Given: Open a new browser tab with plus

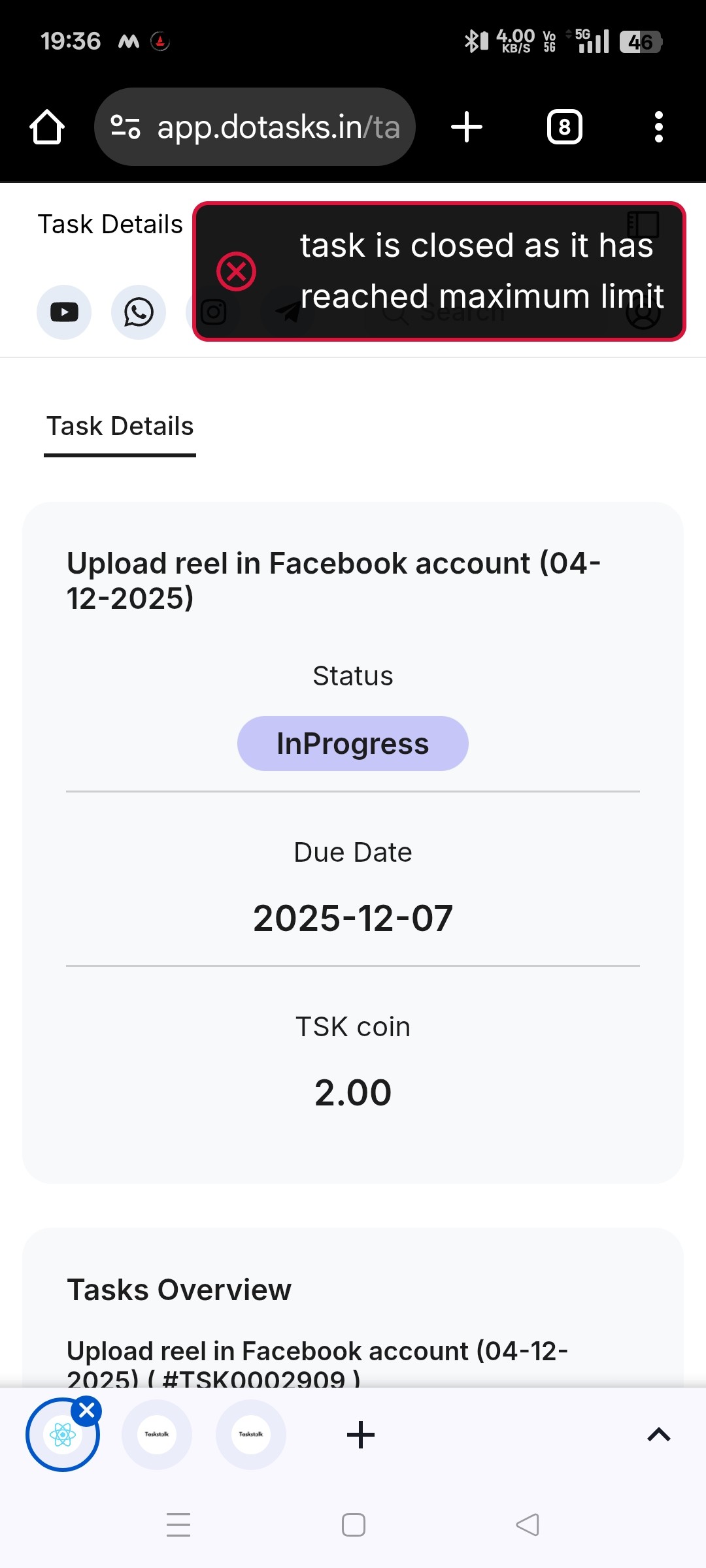Looking at the screenshot, I should point(467,127).
